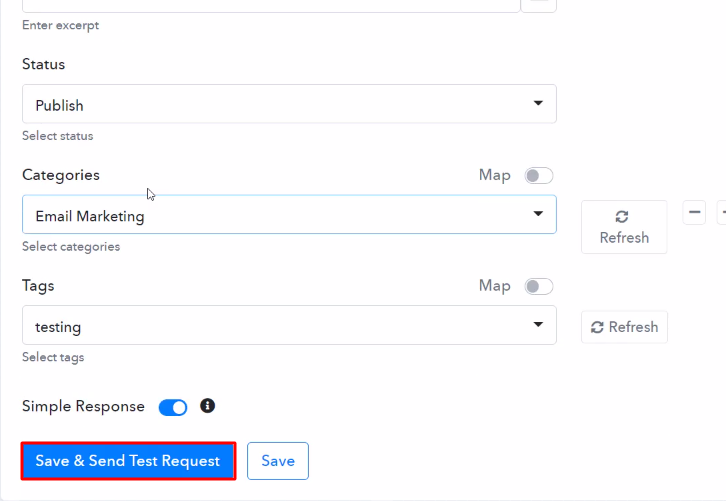Click the Simple Response label
The image size is (726, 501).
[83, 407]
